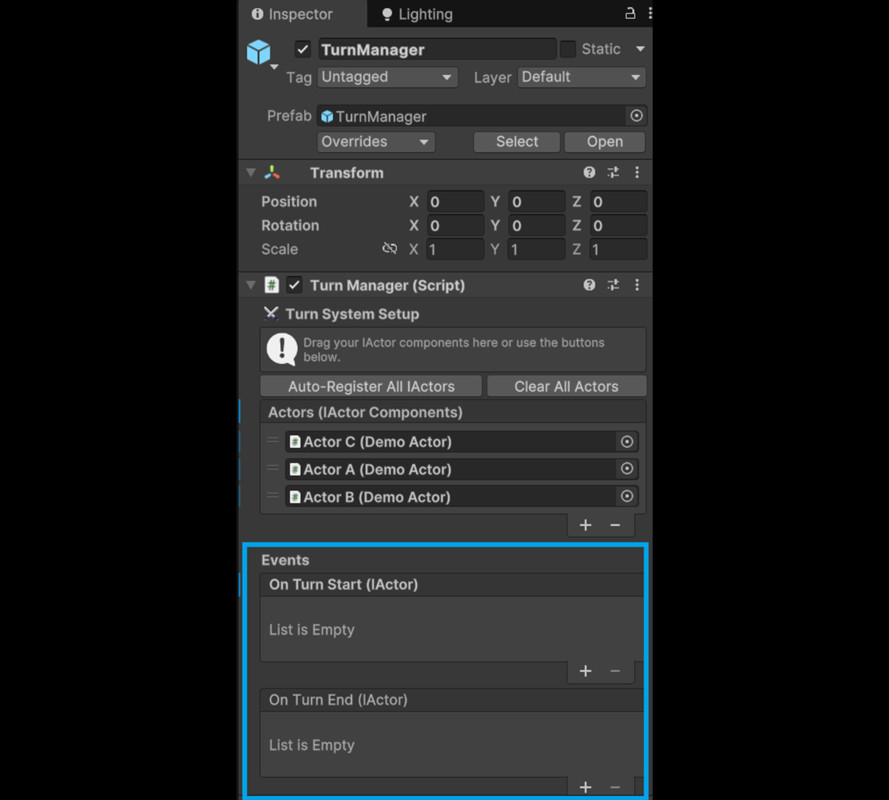The height and width of the screenshot is (800, 889).
Task: Click the prefab Select button
Action: (517, 142)
